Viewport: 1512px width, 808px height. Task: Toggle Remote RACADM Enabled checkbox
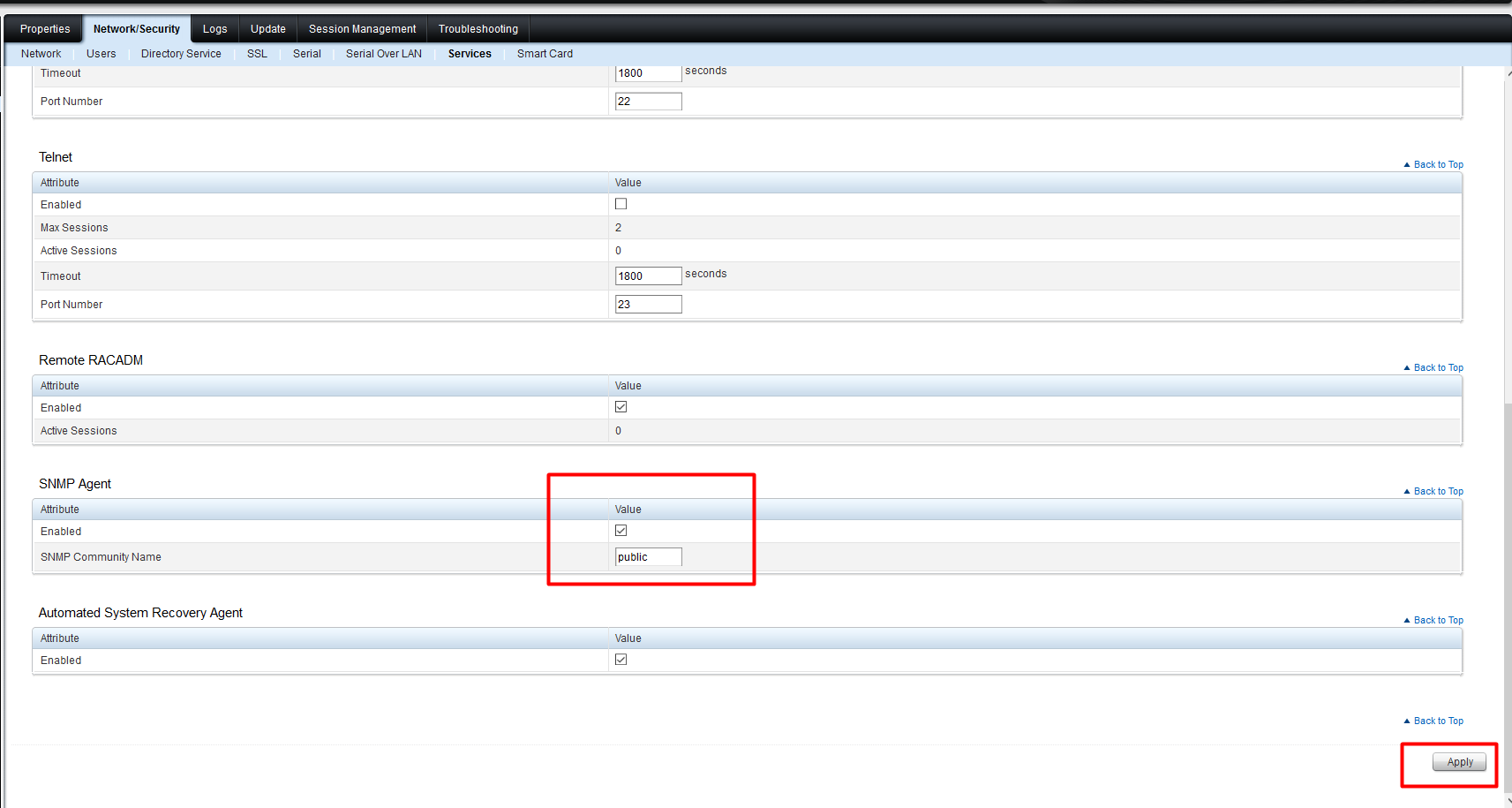pyautogui.click(x=621, y=407)
